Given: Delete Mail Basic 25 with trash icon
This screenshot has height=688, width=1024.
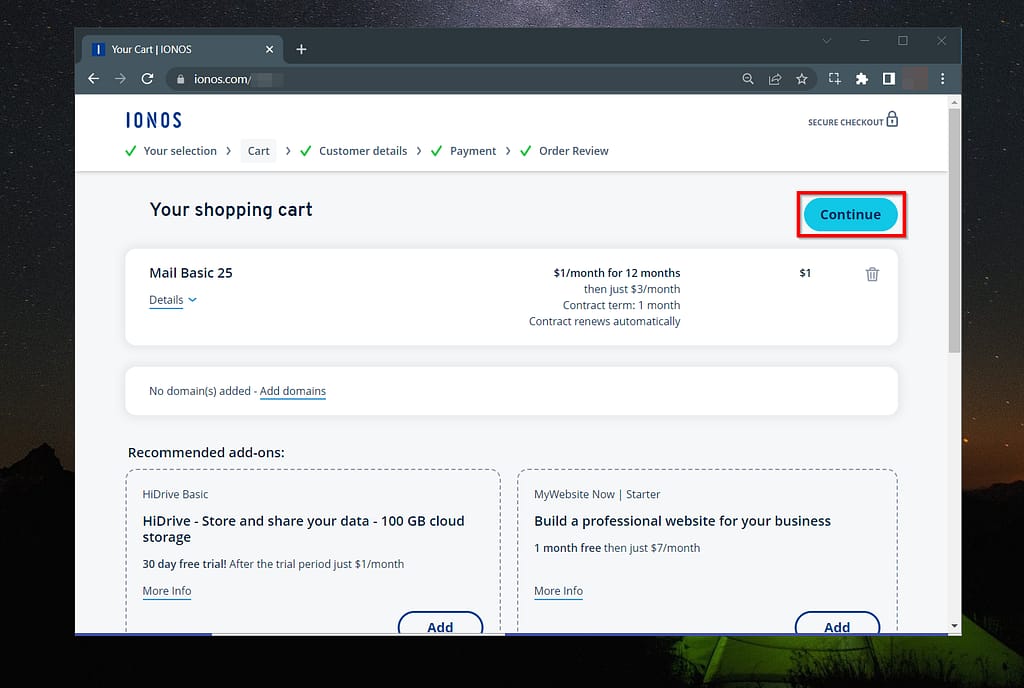Looking at the screenshot, I should [x=872, y=274].
